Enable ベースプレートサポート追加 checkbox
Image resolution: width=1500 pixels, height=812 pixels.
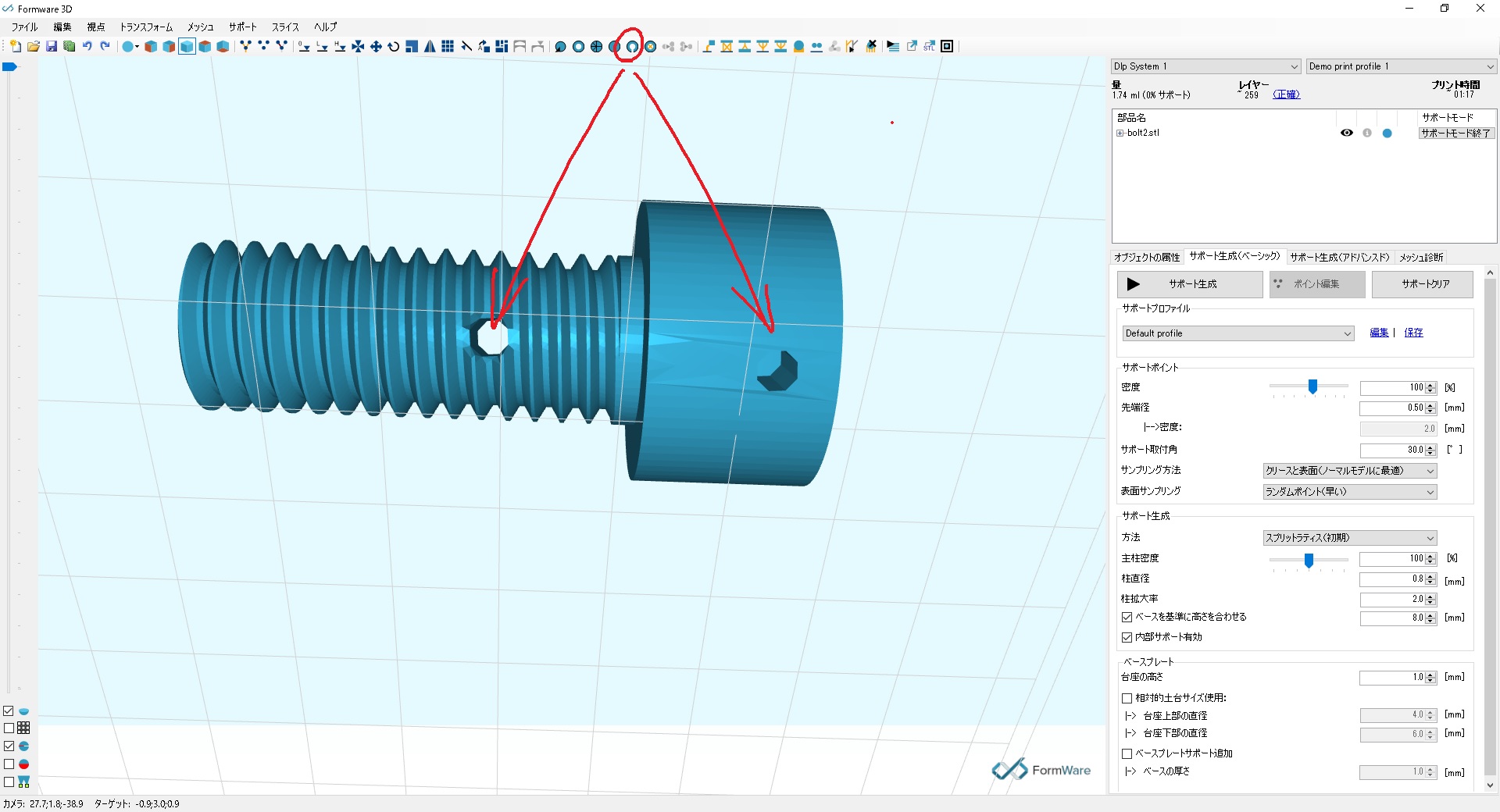point(1127,754)
